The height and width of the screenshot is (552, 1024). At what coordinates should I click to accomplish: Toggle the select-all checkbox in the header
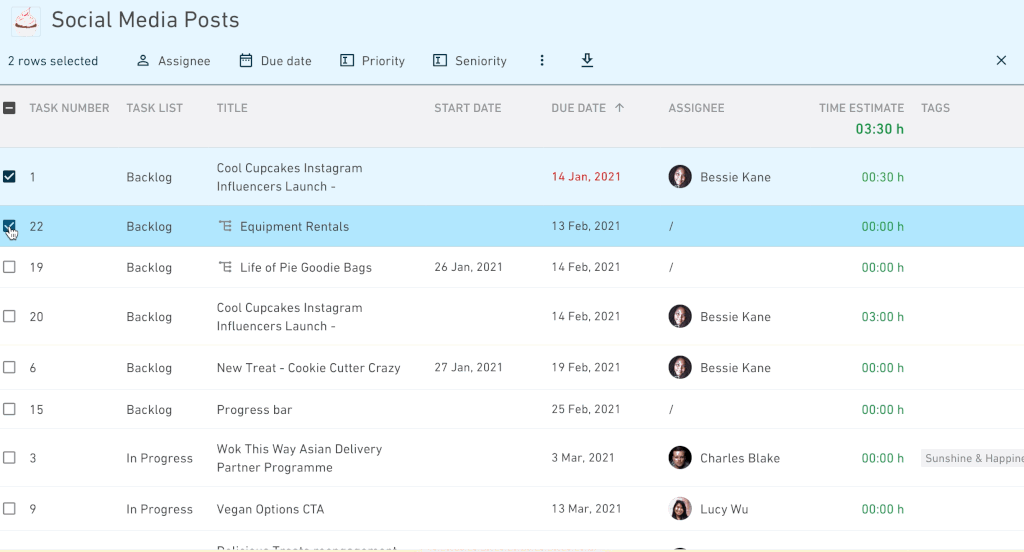[9, 108]
